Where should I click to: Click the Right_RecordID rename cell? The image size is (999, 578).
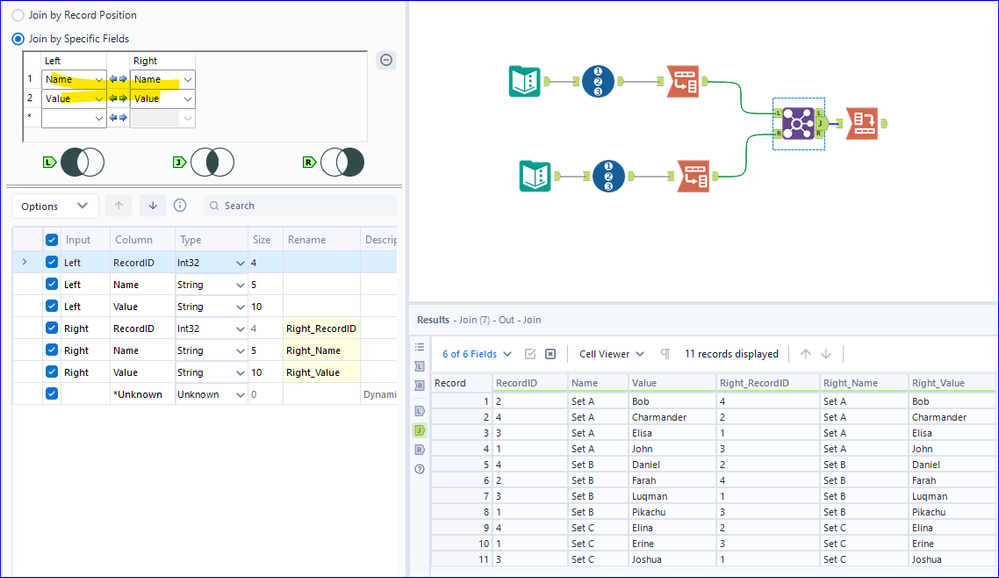[321, 329]
